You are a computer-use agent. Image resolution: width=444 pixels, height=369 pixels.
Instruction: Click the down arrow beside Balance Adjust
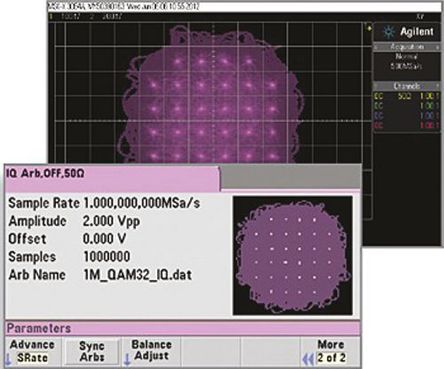point(127,360)
